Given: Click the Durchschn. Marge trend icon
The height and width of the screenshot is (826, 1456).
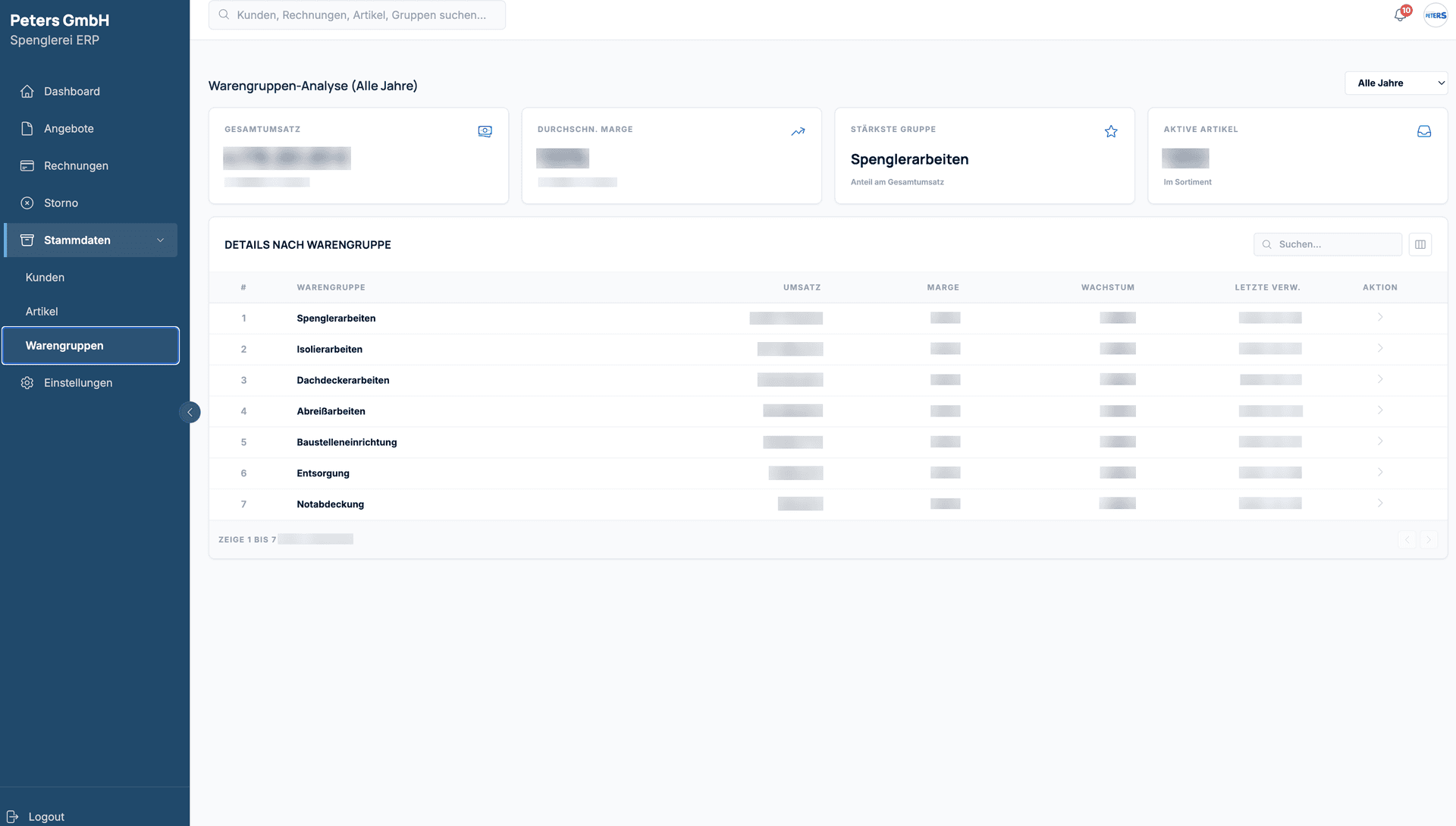Looking at the screenshot, I should tap(798, 131).
